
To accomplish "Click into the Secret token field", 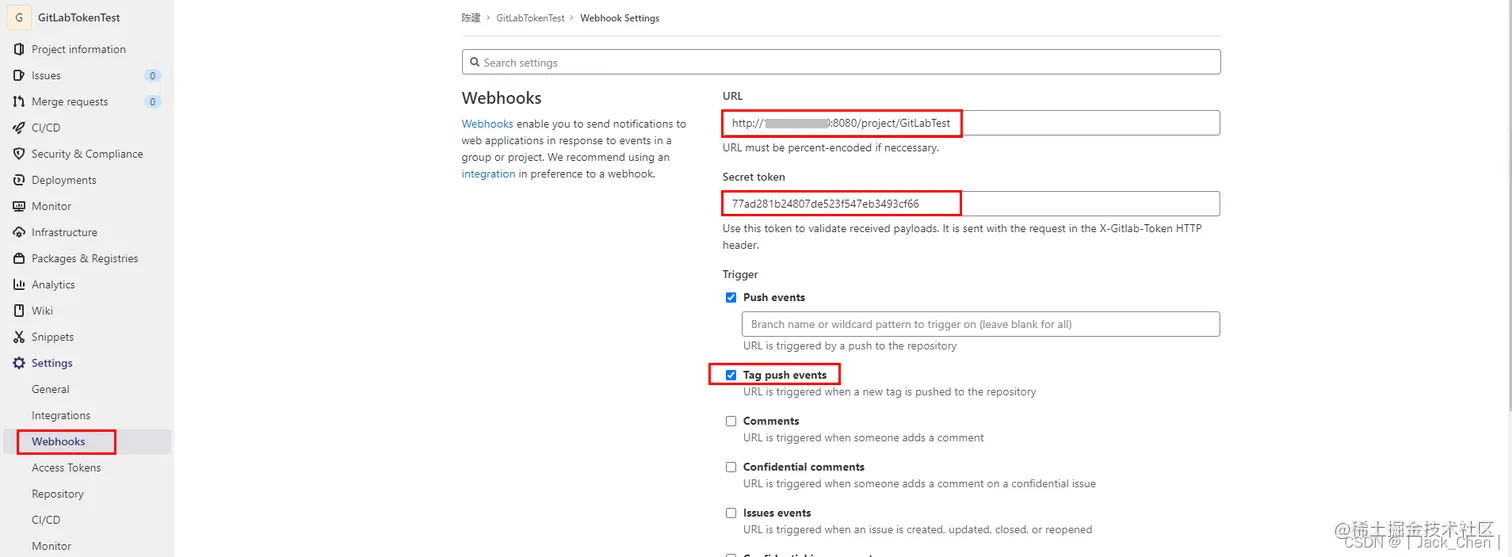I will [x=971, y=204].
